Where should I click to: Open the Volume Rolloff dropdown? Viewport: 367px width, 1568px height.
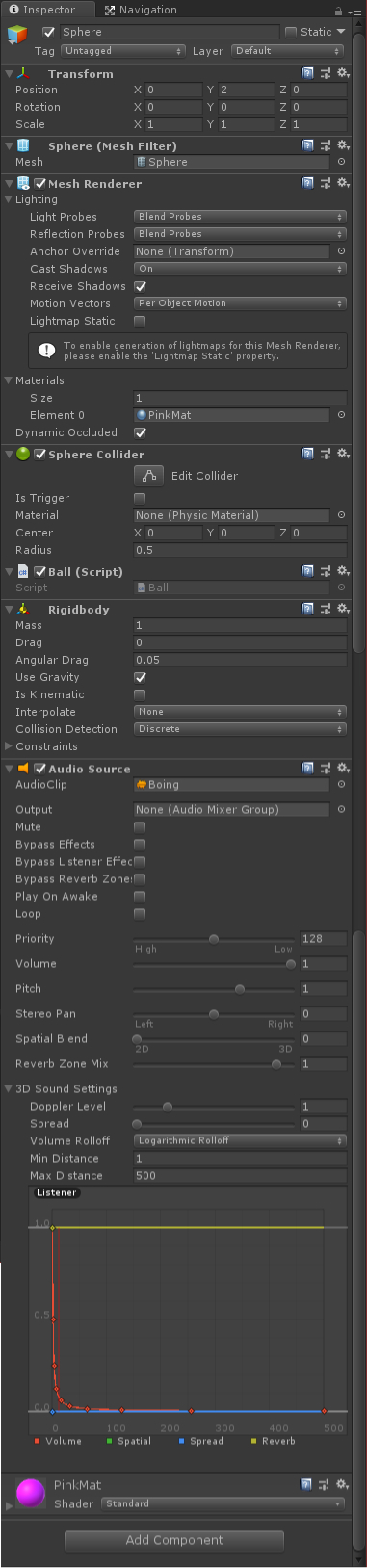240,1140
